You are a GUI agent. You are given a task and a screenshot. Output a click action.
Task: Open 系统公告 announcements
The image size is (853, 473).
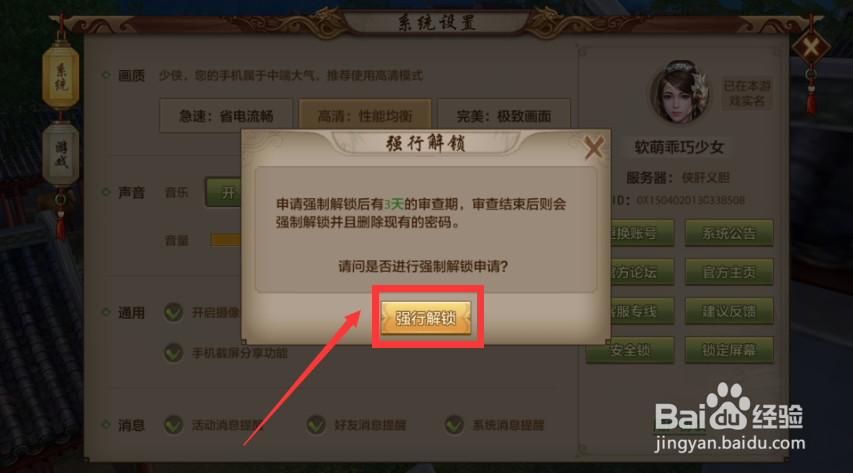point(729,234)
